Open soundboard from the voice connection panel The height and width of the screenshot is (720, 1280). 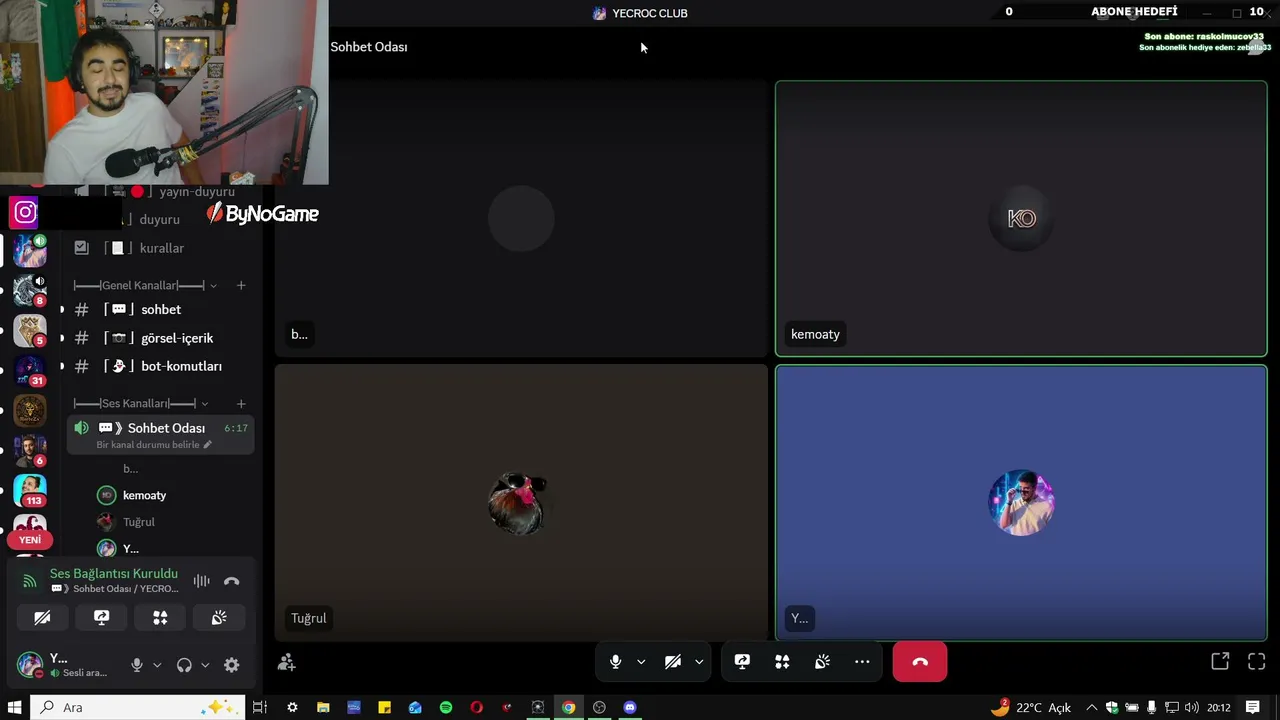pos(219,618)
